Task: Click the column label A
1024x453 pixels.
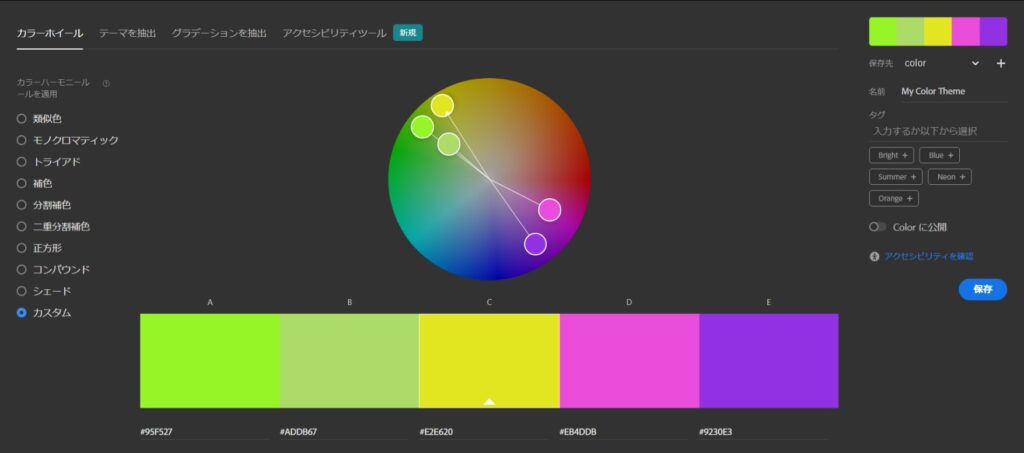Action: [210, 302]
